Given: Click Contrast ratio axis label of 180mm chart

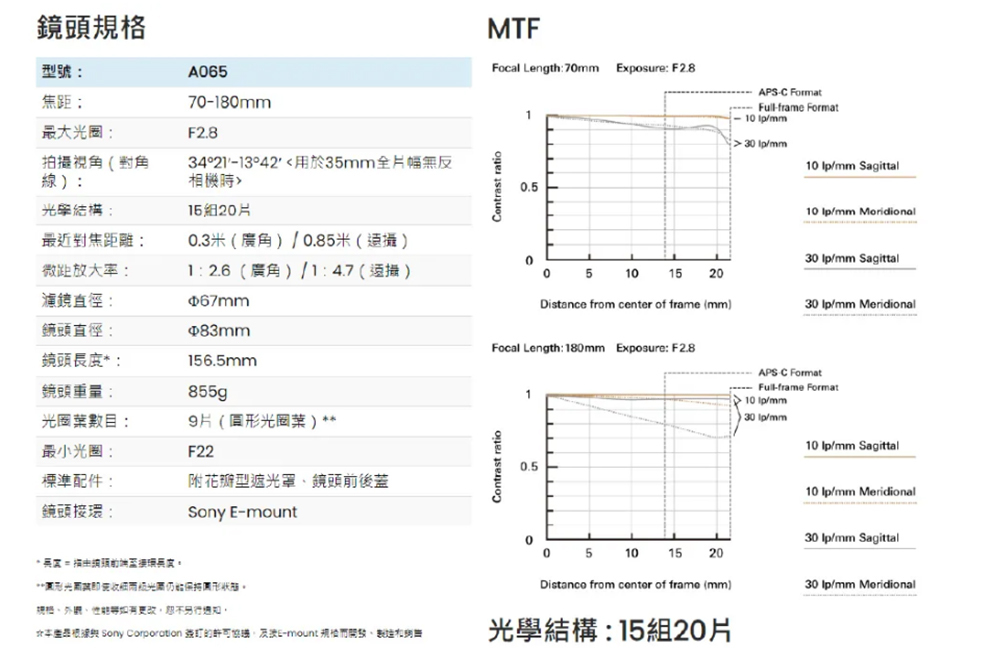Looking at the screenshot, I should pyautogui.click(x=498, y=467).
